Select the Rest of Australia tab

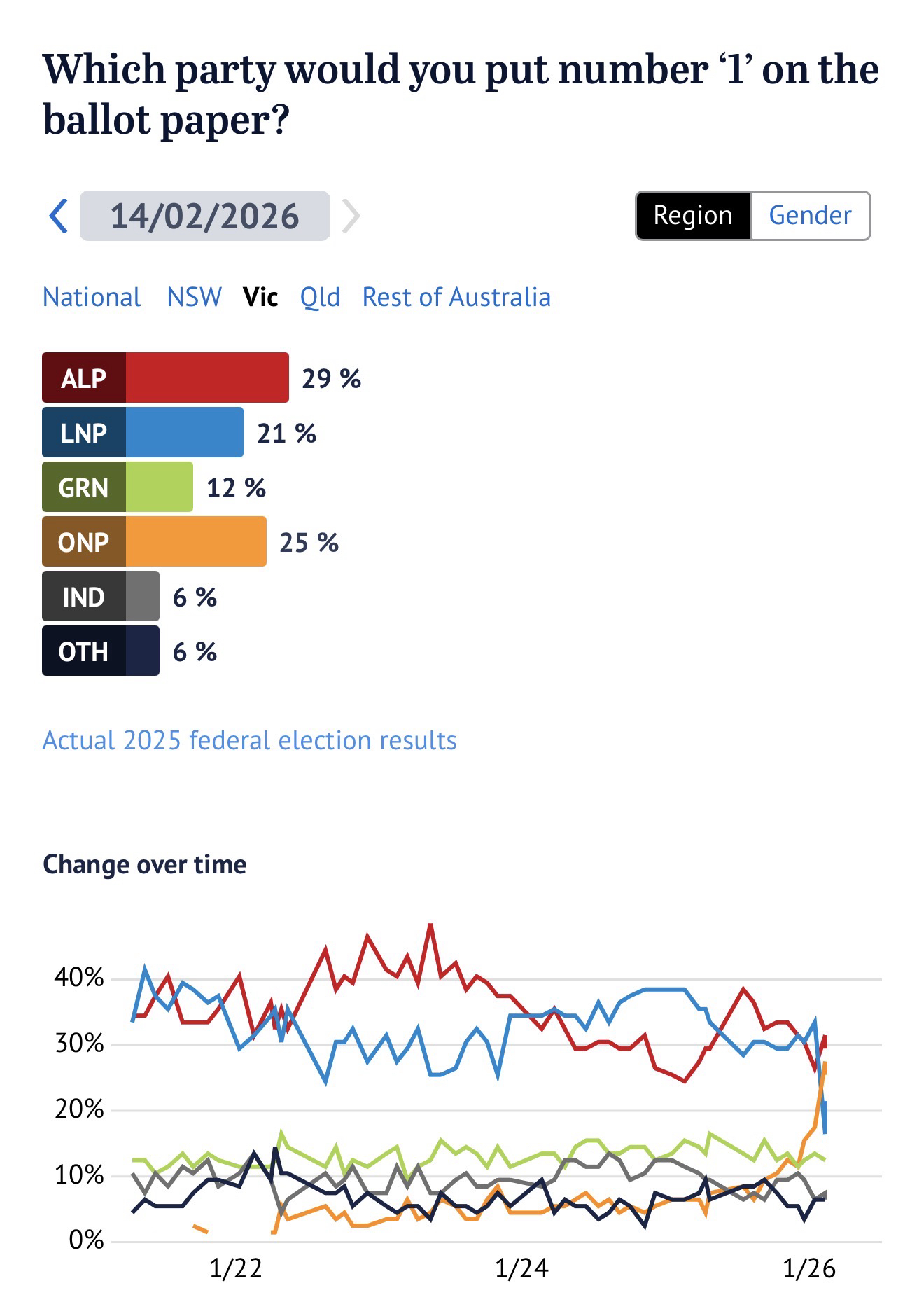coord(456,298)
